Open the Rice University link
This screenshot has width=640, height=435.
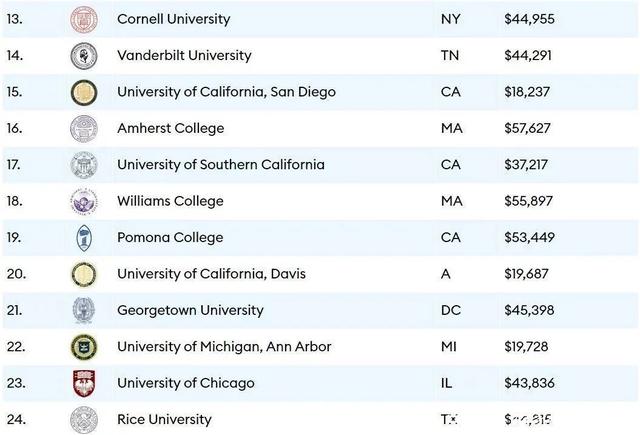click(x=164, y=419)
